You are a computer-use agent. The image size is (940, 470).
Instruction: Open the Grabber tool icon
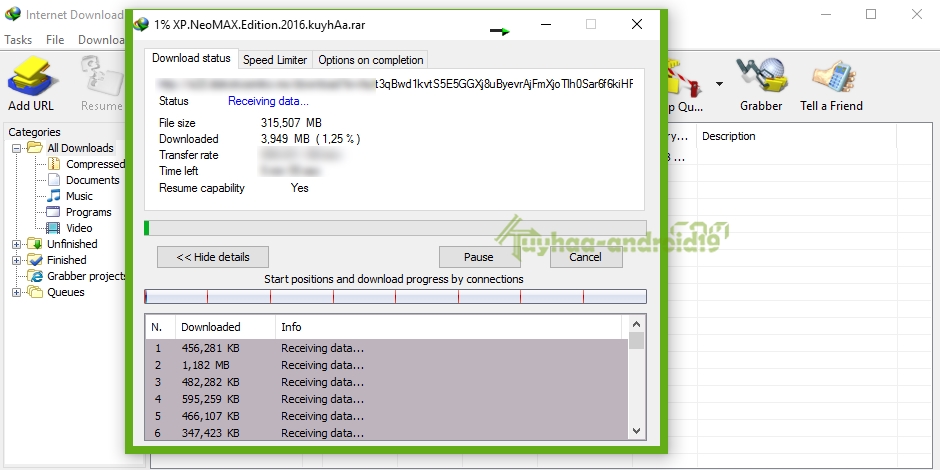pos(761,77)
